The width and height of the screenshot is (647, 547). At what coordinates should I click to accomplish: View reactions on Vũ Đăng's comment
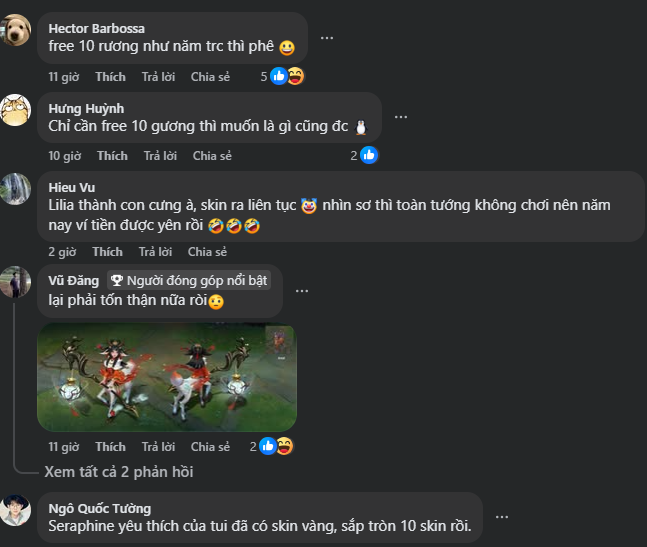[276, 446]
